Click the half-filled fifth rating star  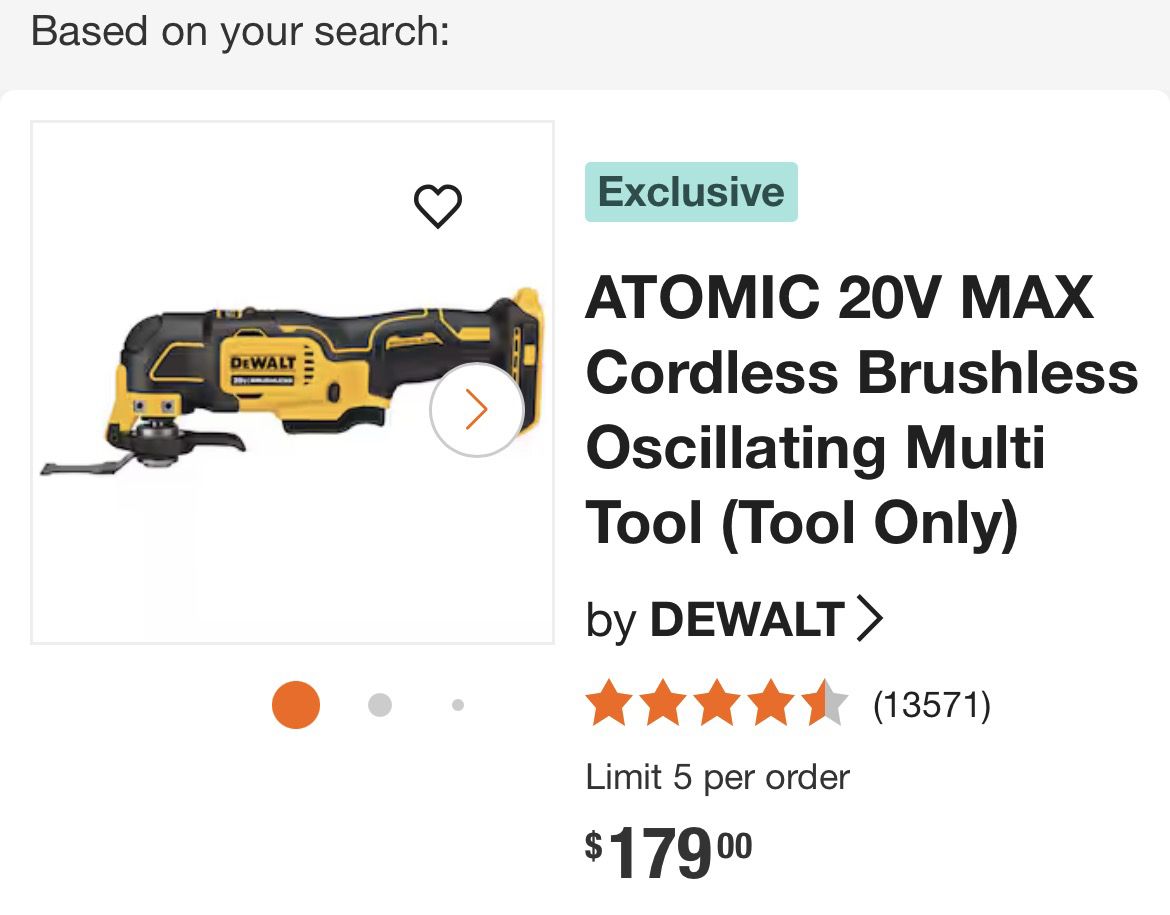tap(825, 703)
